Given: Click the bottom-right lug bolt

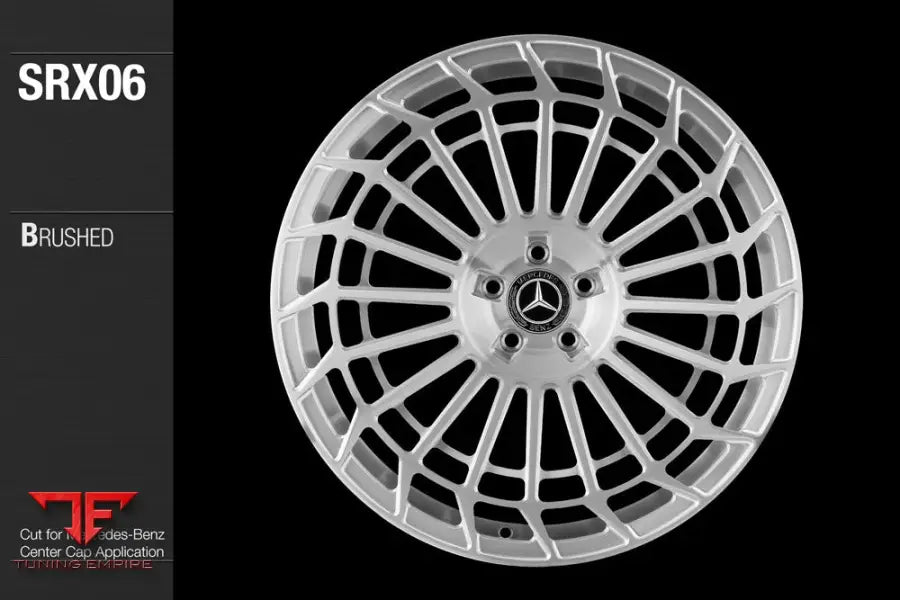Looking at the screenshot, I should coord(567,339).
